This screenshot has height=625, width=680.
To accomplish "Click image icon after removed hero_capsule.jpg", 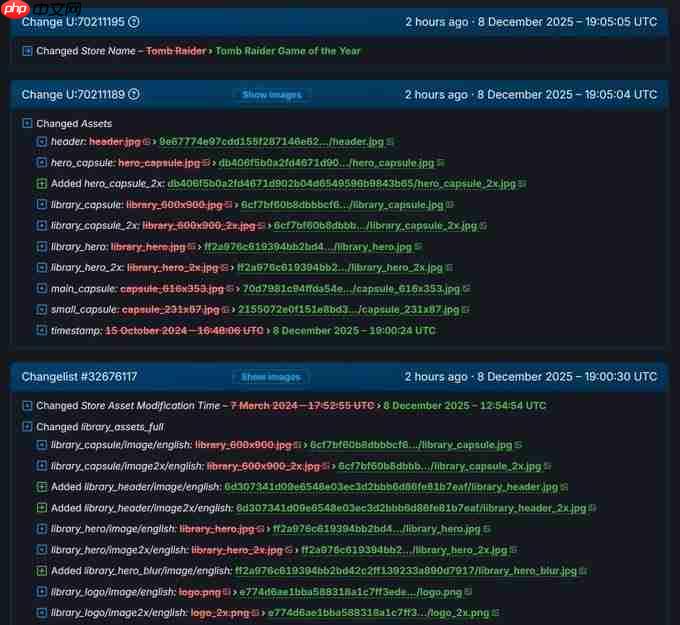I will coord(206,163).
